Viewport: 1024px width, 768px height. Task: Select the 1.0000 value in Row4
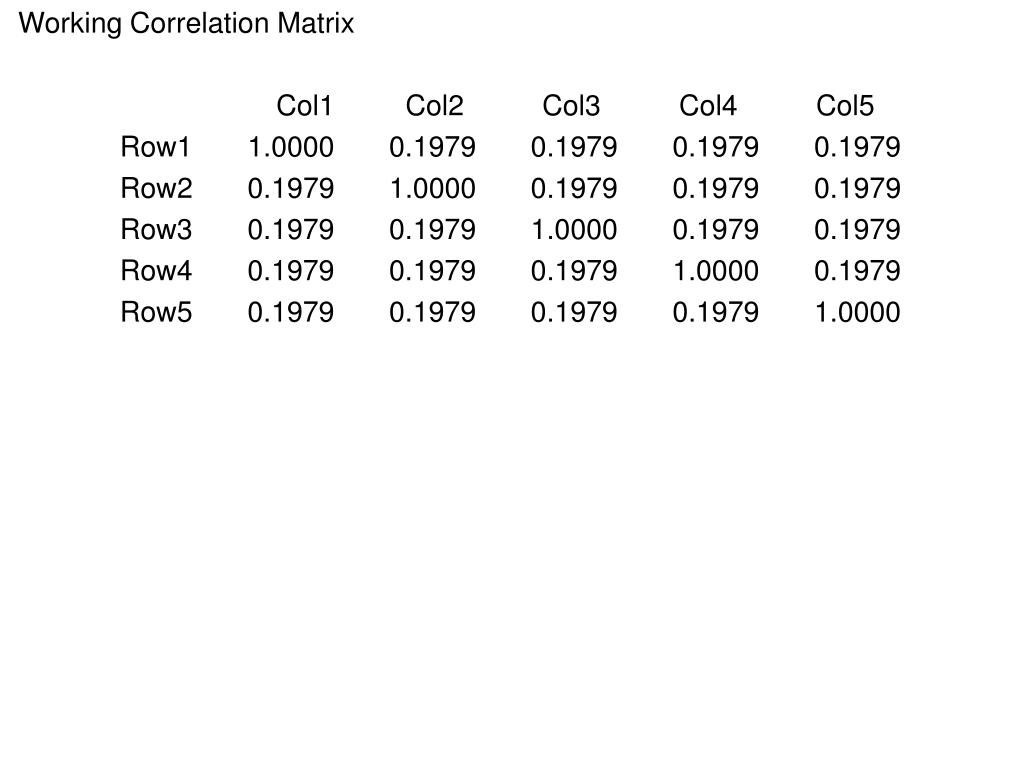point(716,270)
